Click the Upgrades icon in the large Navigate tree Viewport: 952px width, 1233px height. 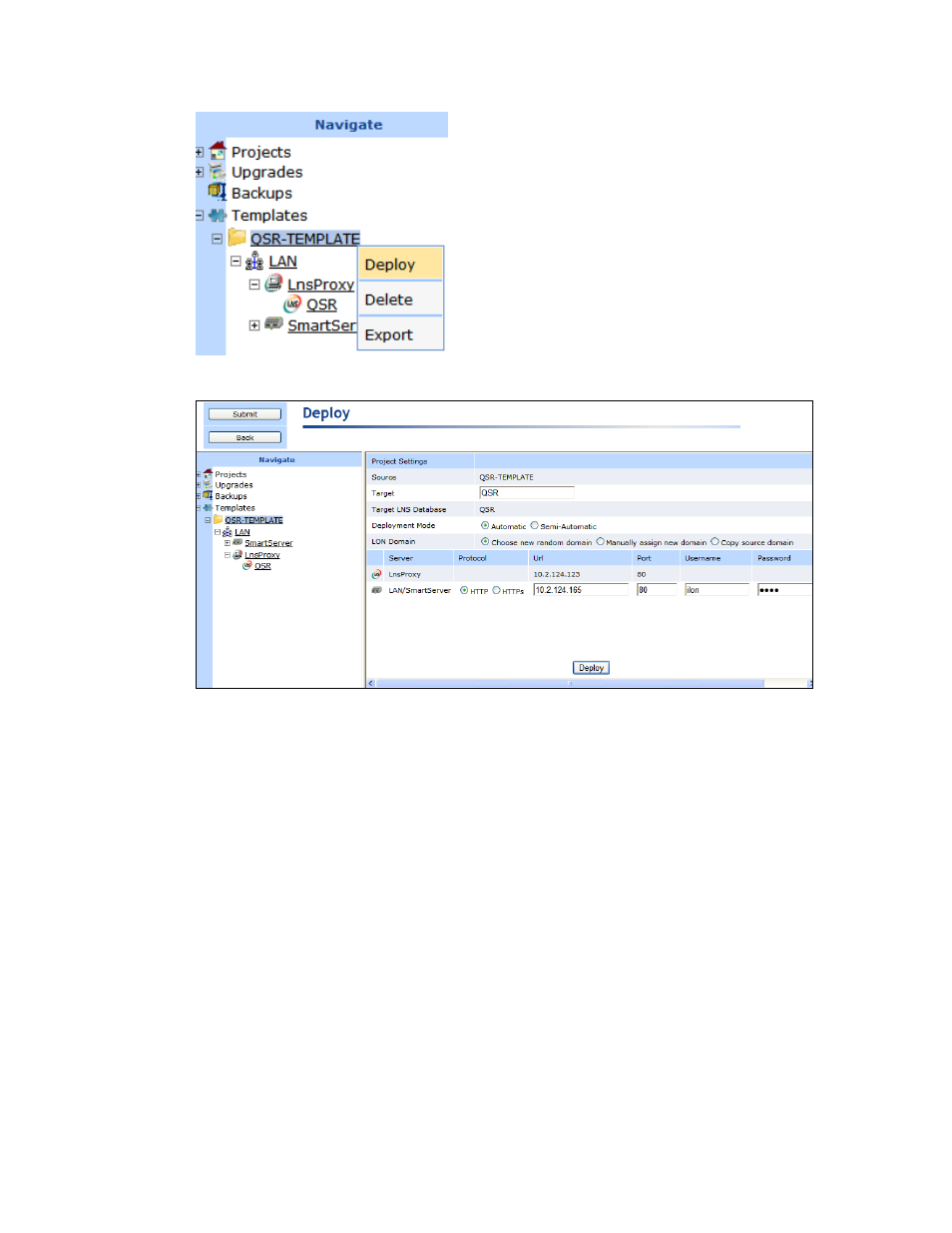pos(218,172)
